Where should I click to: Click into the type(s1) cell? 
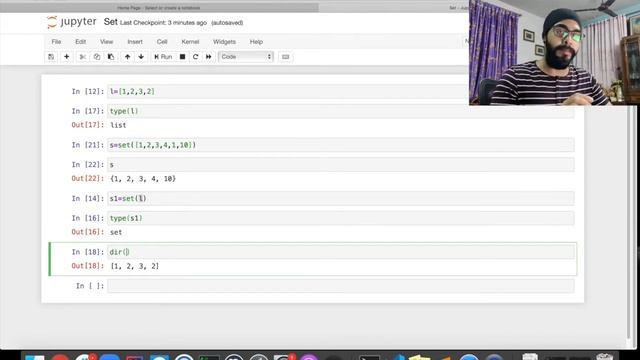point(340,218)
